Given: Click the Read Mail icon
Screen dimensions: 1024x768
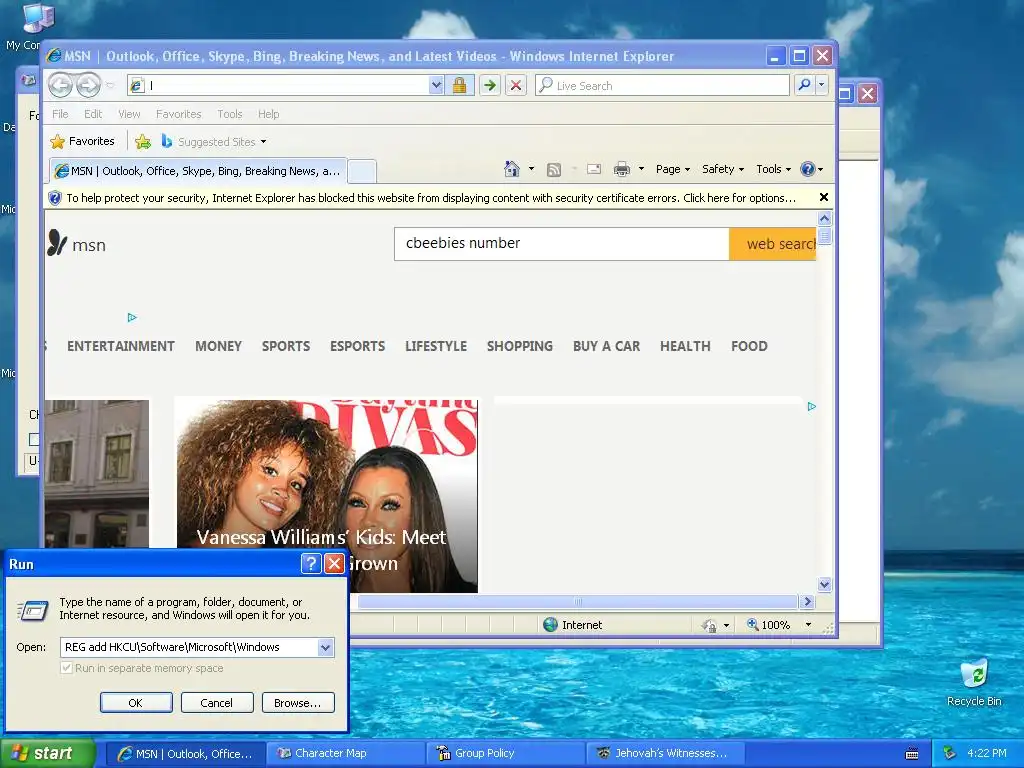Looking at the screenshot, I should point(594,169).
